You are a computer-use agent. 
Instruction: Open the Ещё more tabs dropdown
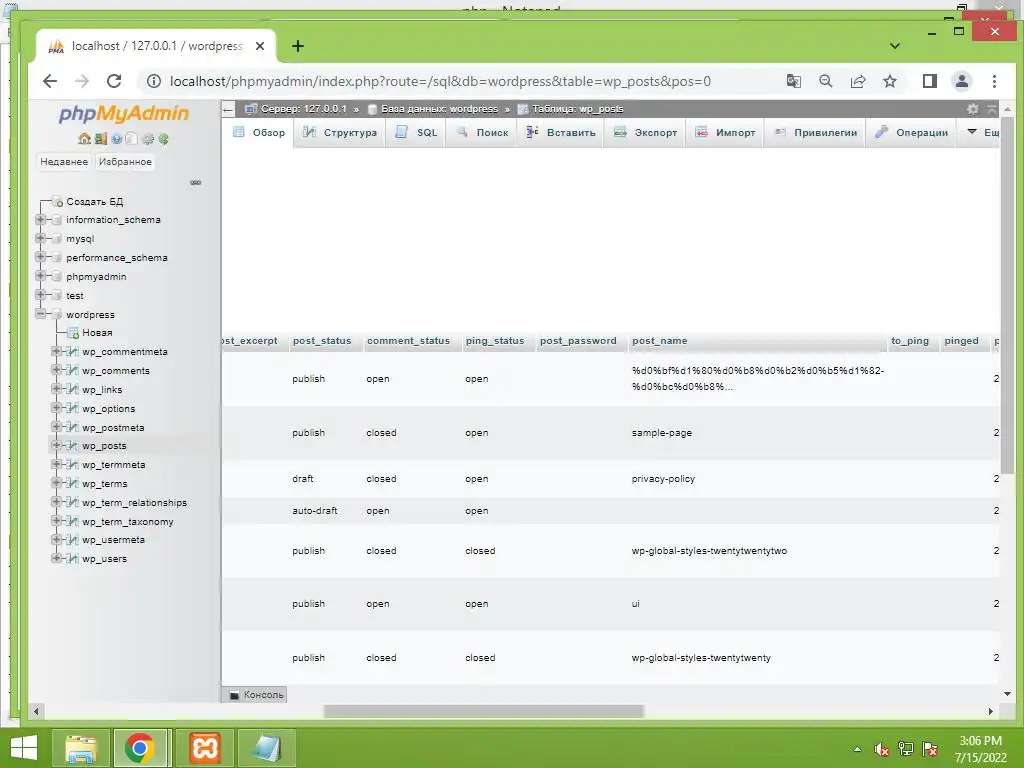pos(982,132)
